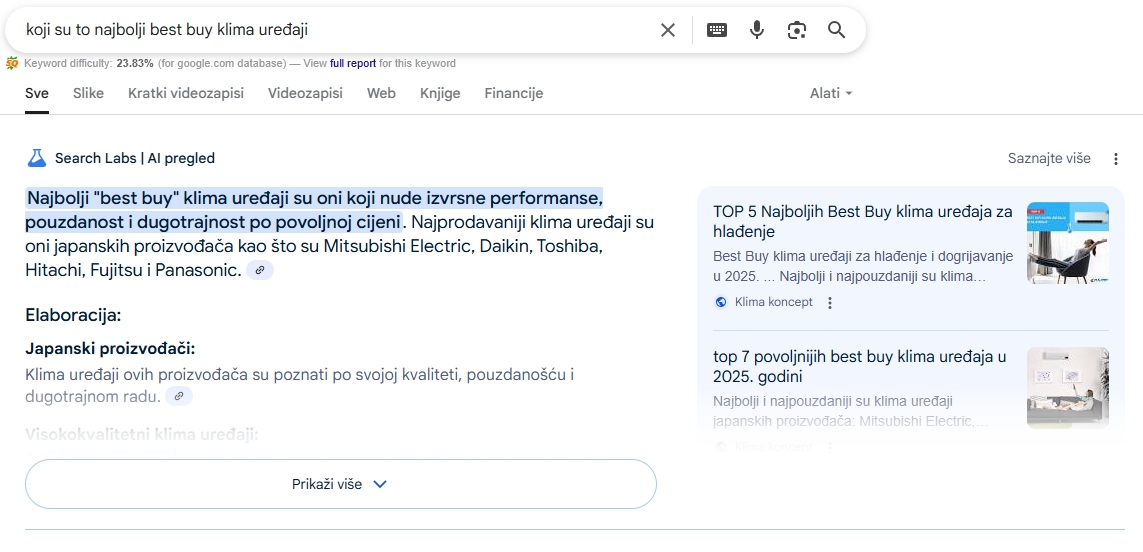Viewport: 1143px width, 552px height.
Task: Click inside the search query field
Action: point(330,30)
